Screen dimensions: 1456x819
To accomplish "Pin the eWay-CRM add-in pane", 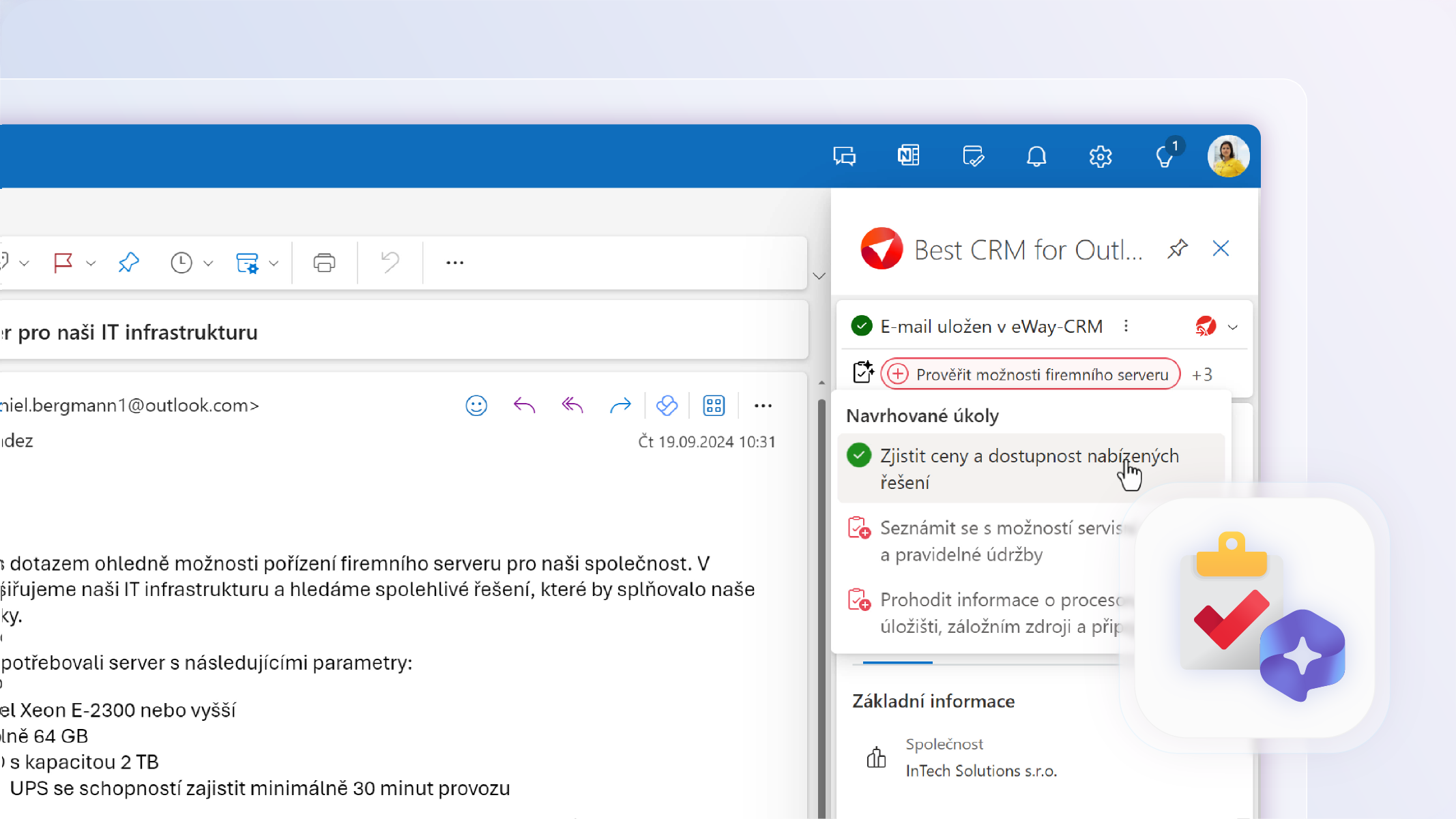I will [1178, 249].
